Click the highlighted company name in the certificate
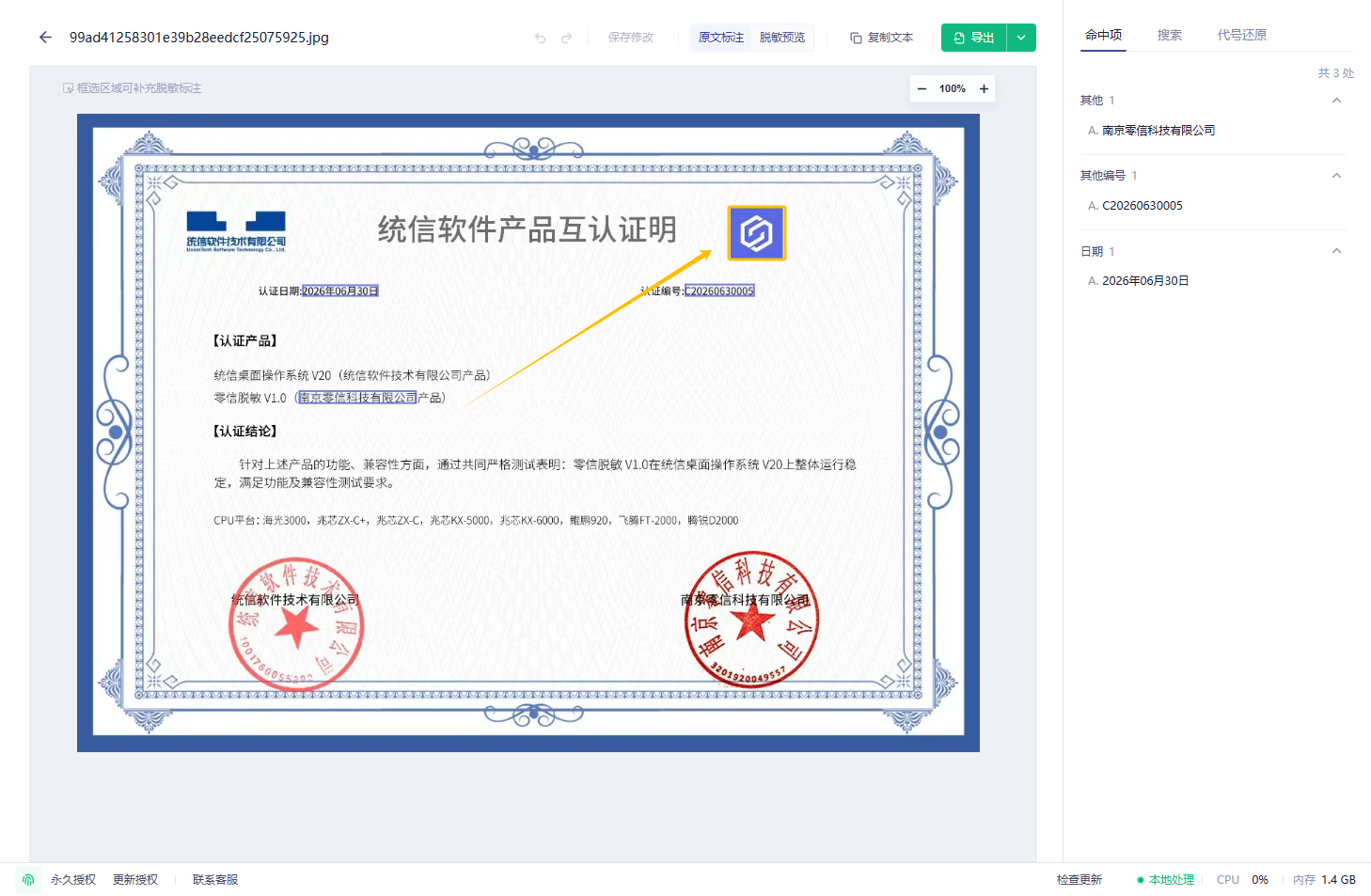 click(357, 398)
